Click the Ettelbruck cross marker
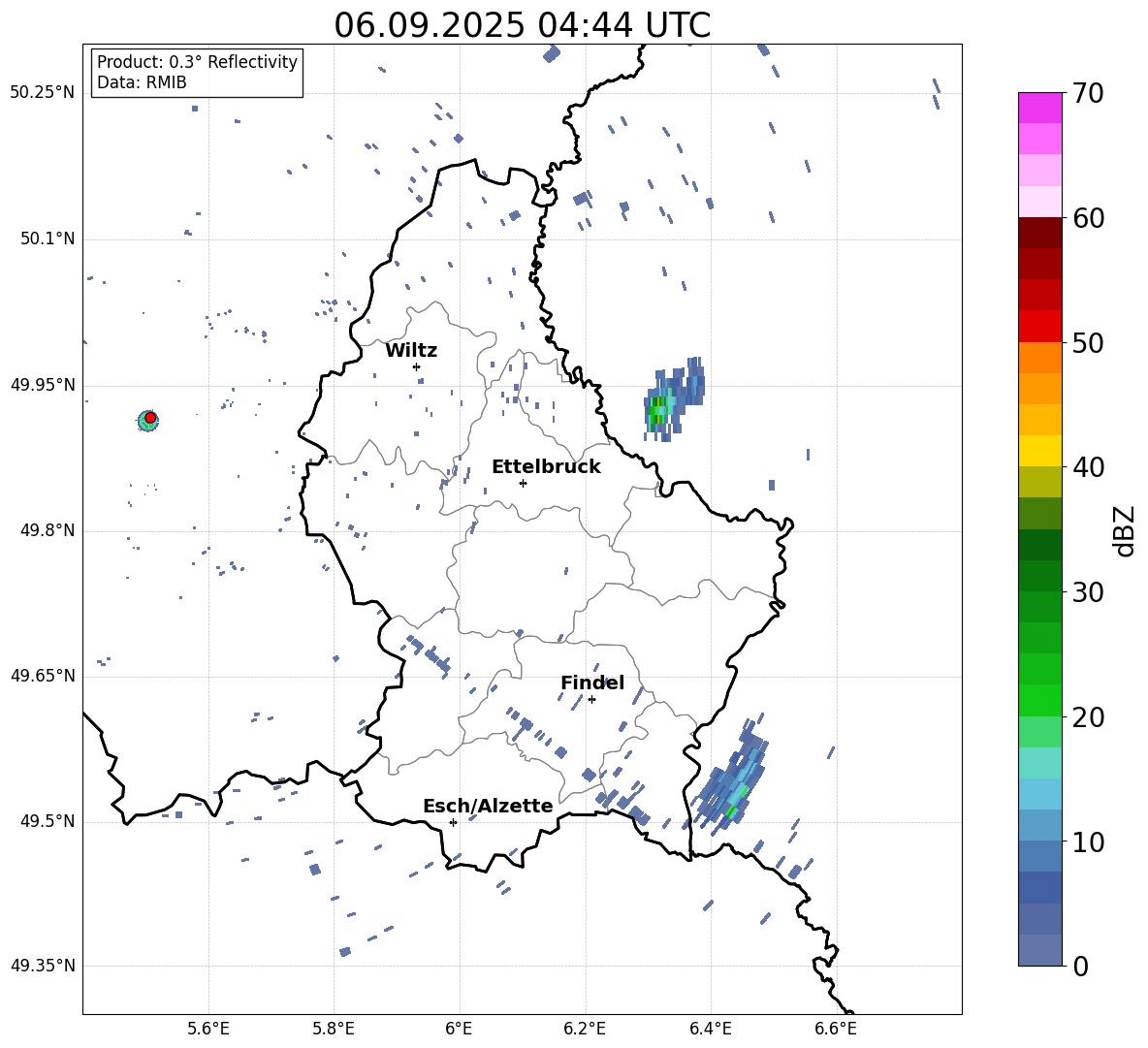 (x=523, y=483)
